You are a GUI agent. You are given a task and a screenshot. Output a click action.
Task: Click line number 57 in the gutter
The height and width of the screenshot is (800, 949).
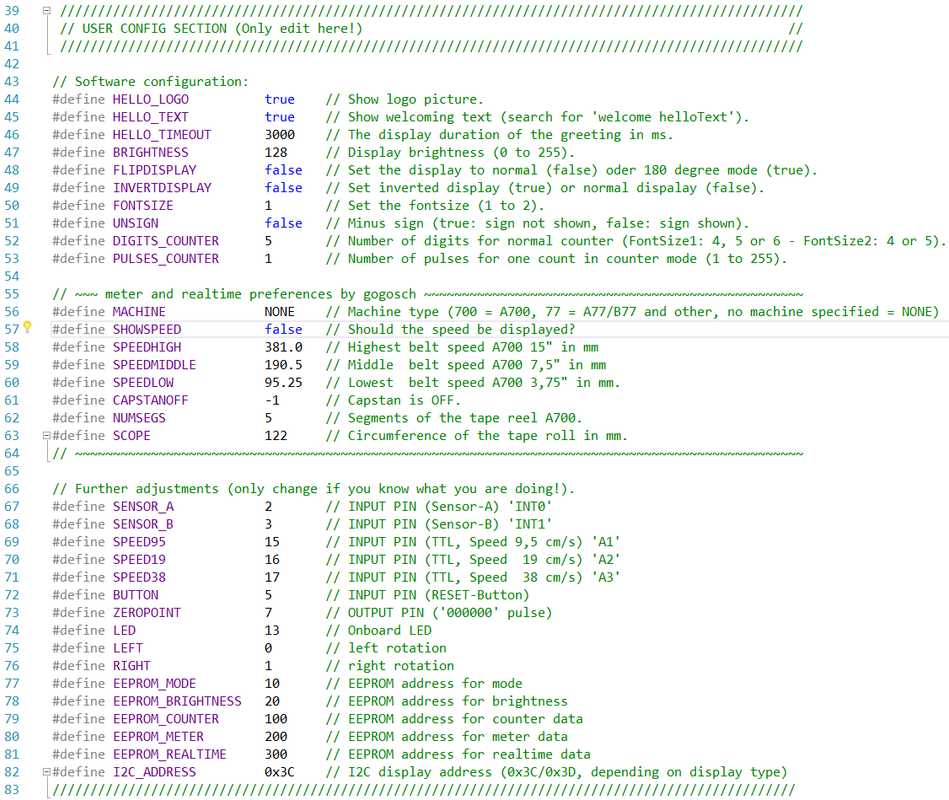[12, 329]
